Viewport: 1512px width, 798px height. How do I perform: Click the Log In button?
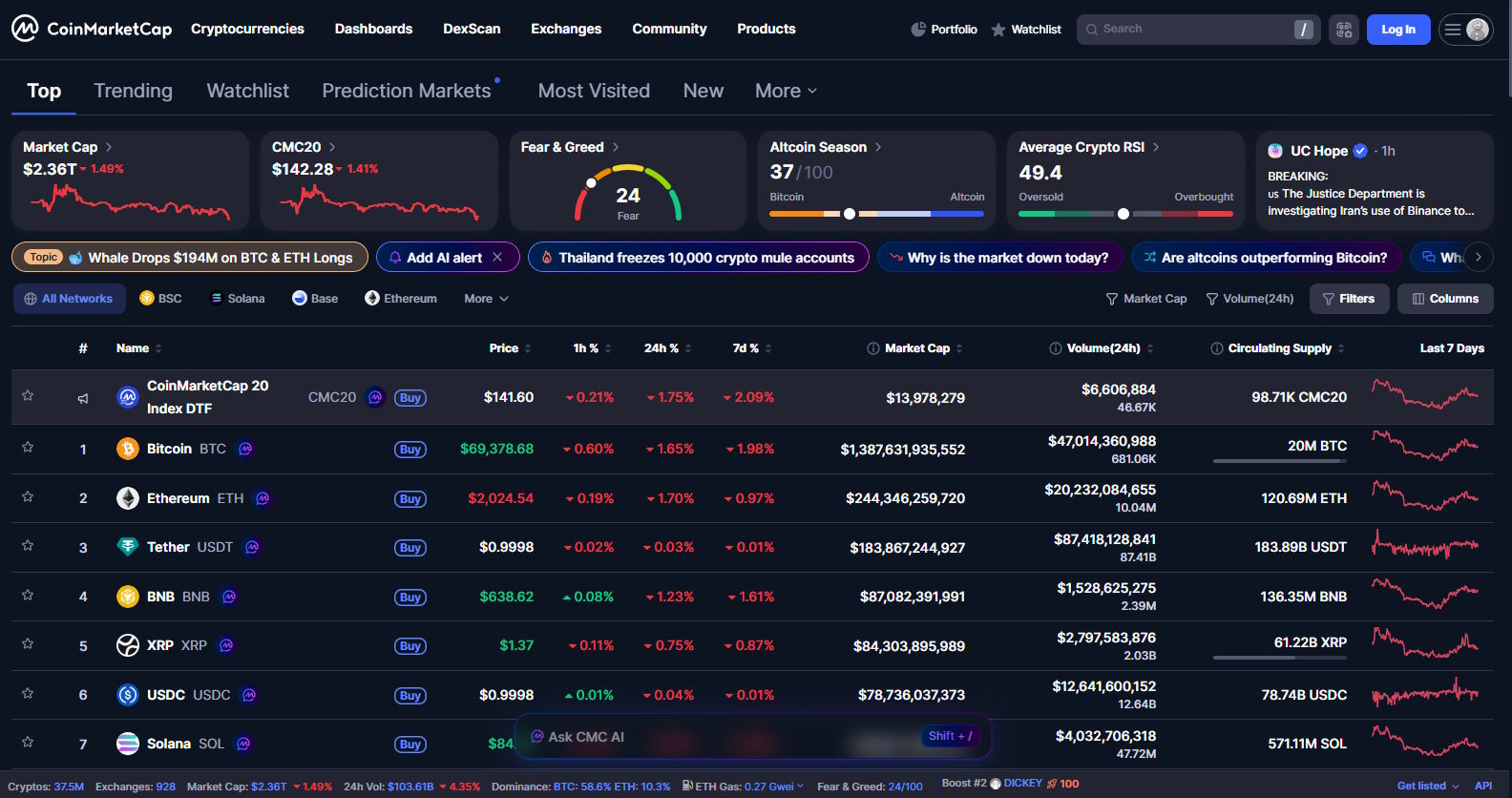[x=1398, y=30]
